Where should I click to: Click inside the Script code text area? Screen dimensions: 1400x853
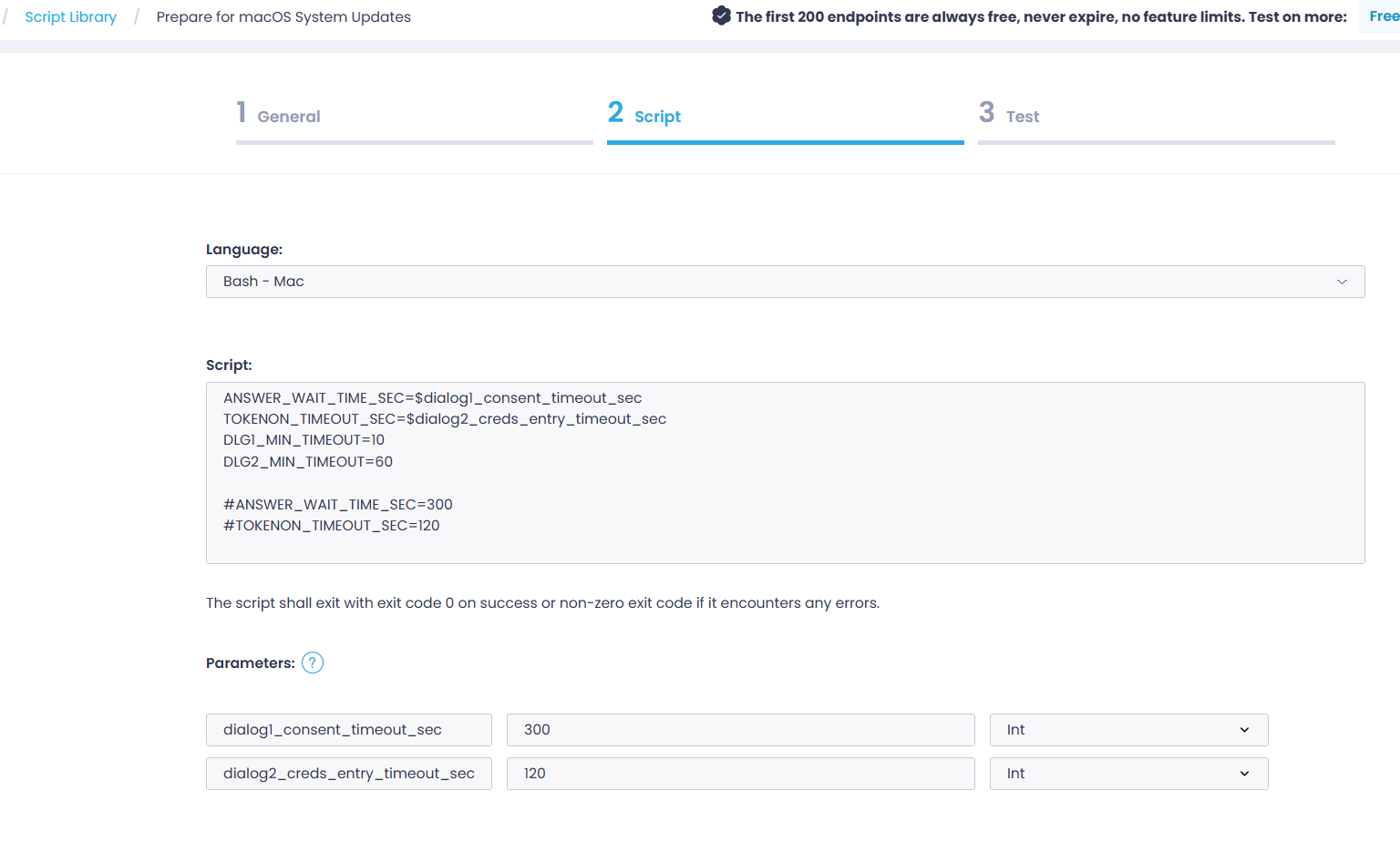click(784, 472)
